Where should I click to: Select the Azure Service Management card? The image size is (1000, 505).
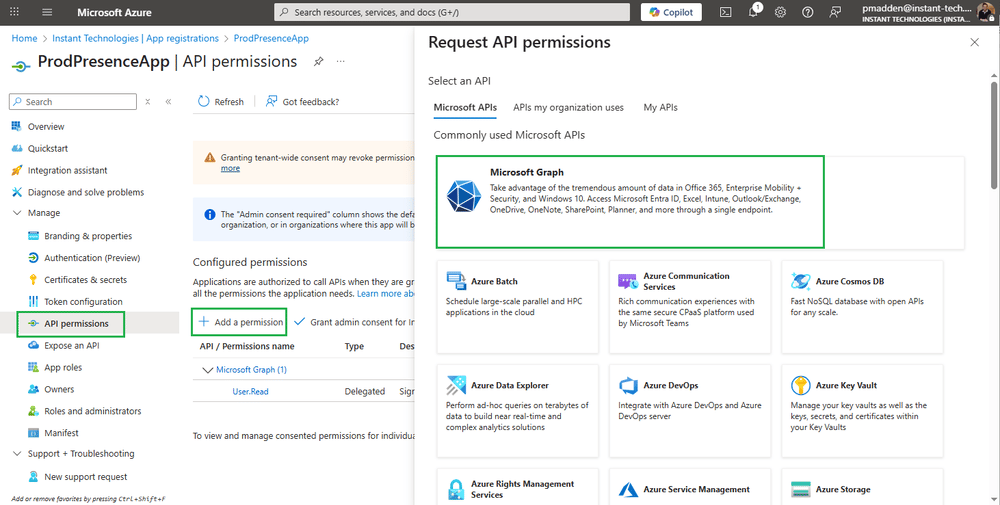point(690,487)
